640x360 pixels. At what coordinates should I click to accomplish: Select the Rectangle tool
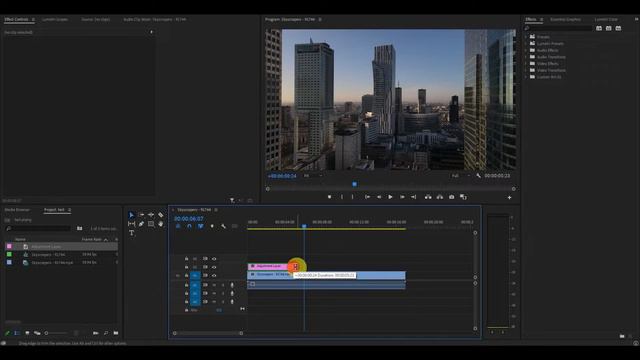[151, 224]
